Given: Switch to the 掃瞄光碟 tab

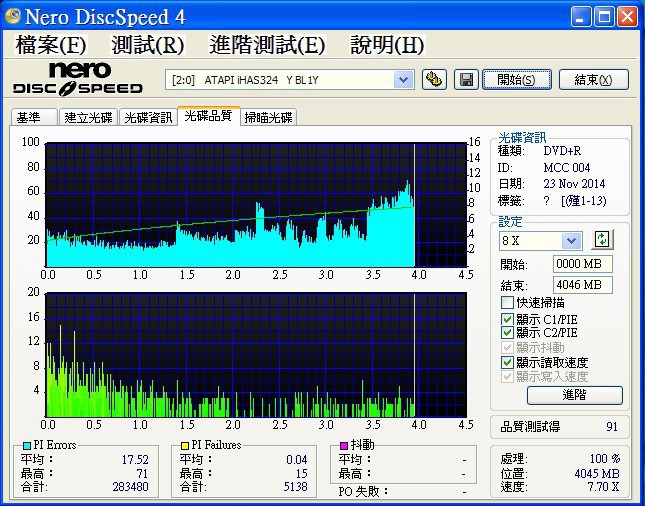Looking at the screenshot, I should tap(268, 117).
